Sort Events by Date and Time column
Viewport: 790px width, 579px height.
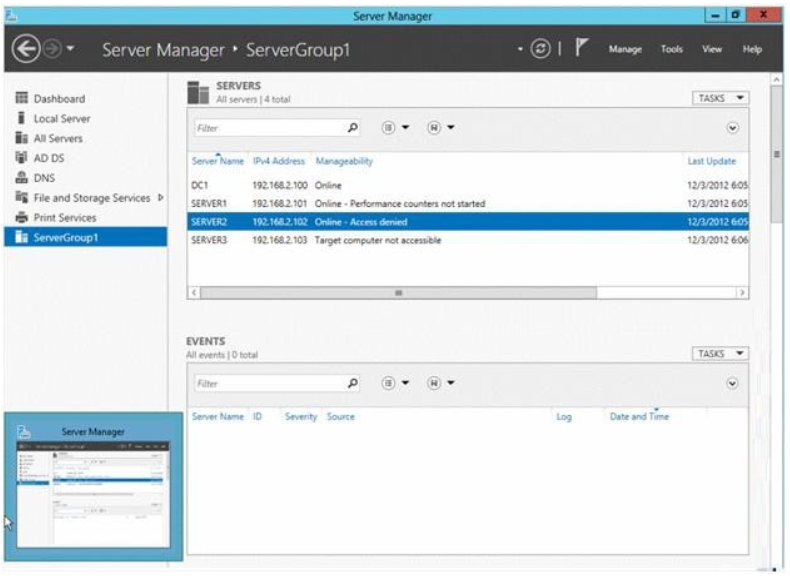[639, 416]
